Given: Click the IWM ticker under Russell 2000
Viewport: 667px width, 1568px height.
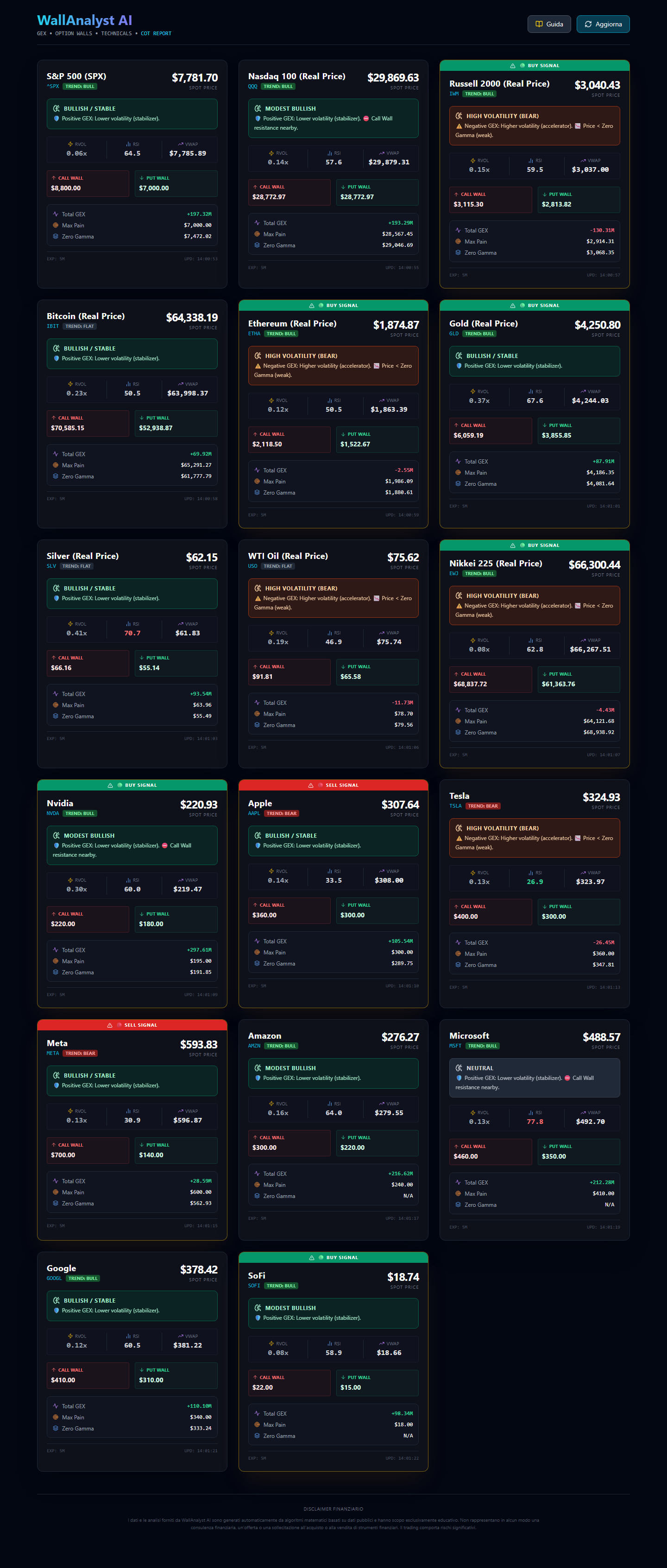Looking at the screenshot, I should (454, 94).
